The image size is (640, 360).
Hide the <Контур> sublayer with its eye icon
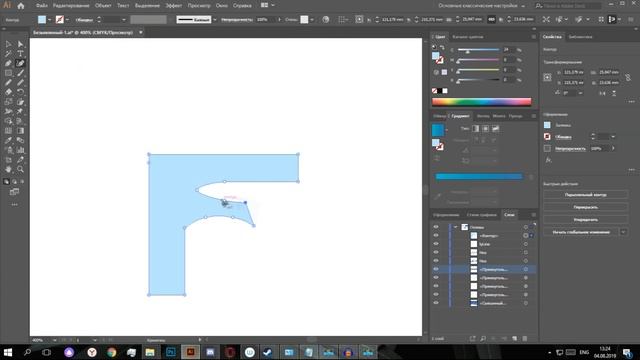click(x=436, y=236)
